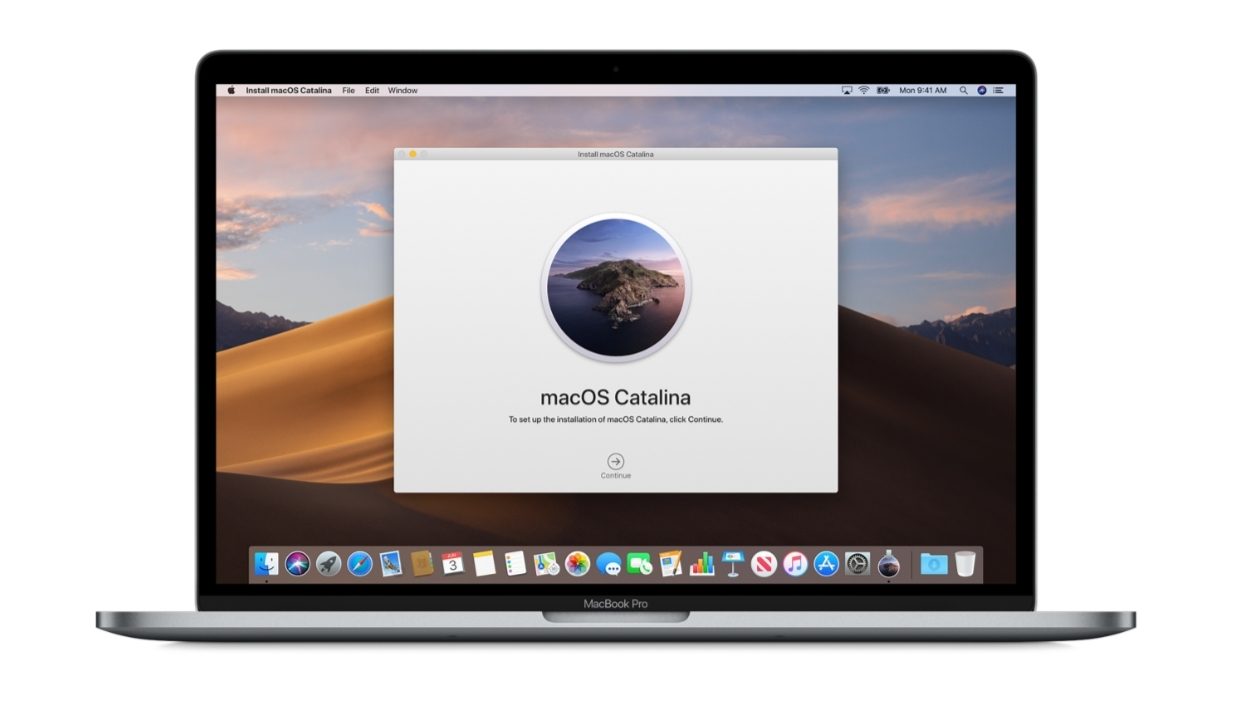This screenshot has height=708, width=1256.
Task: Open Photos from the Dock
Action: 577,564
